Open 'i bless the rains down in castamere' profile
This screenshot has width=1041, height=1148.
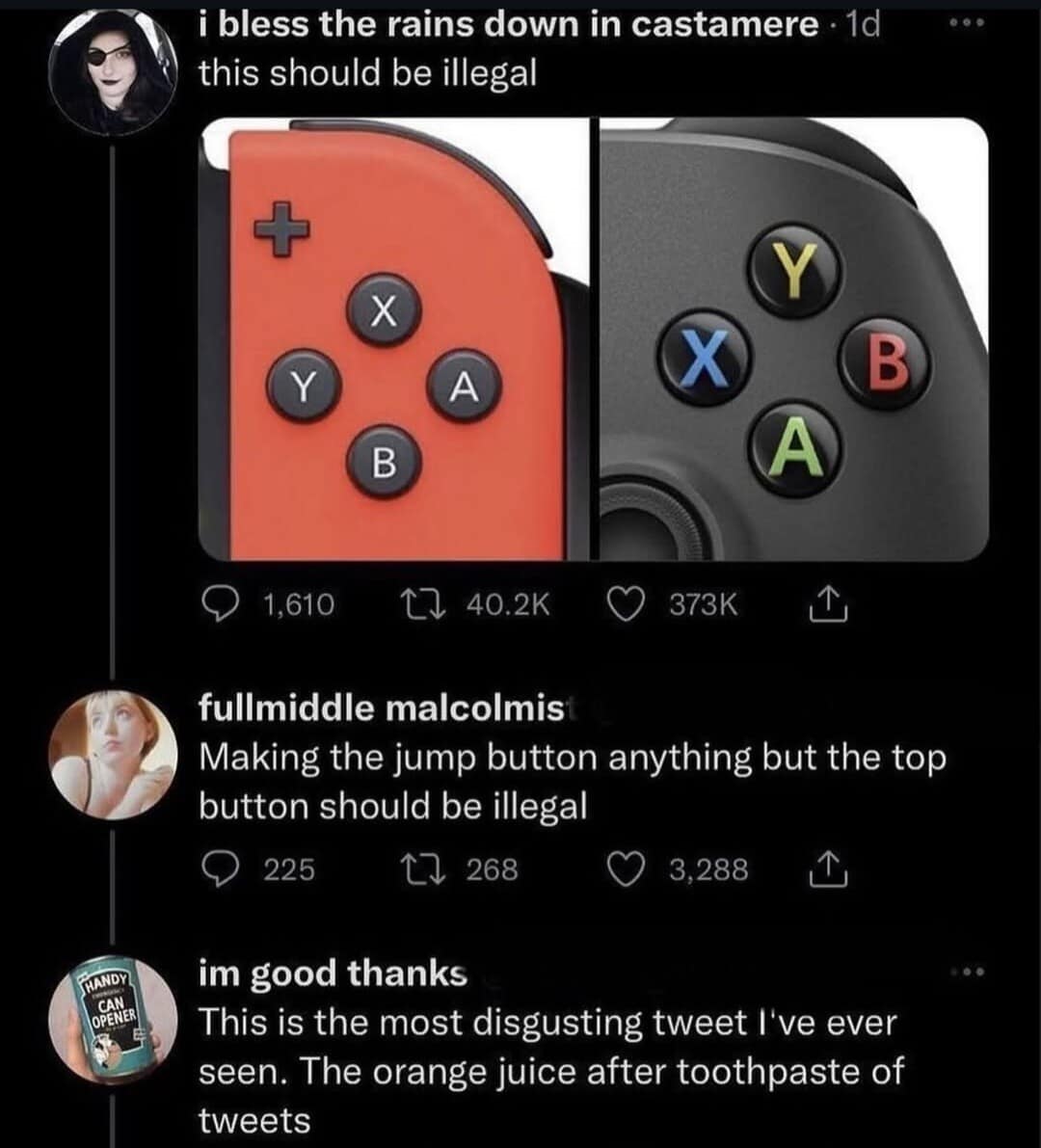508,26
